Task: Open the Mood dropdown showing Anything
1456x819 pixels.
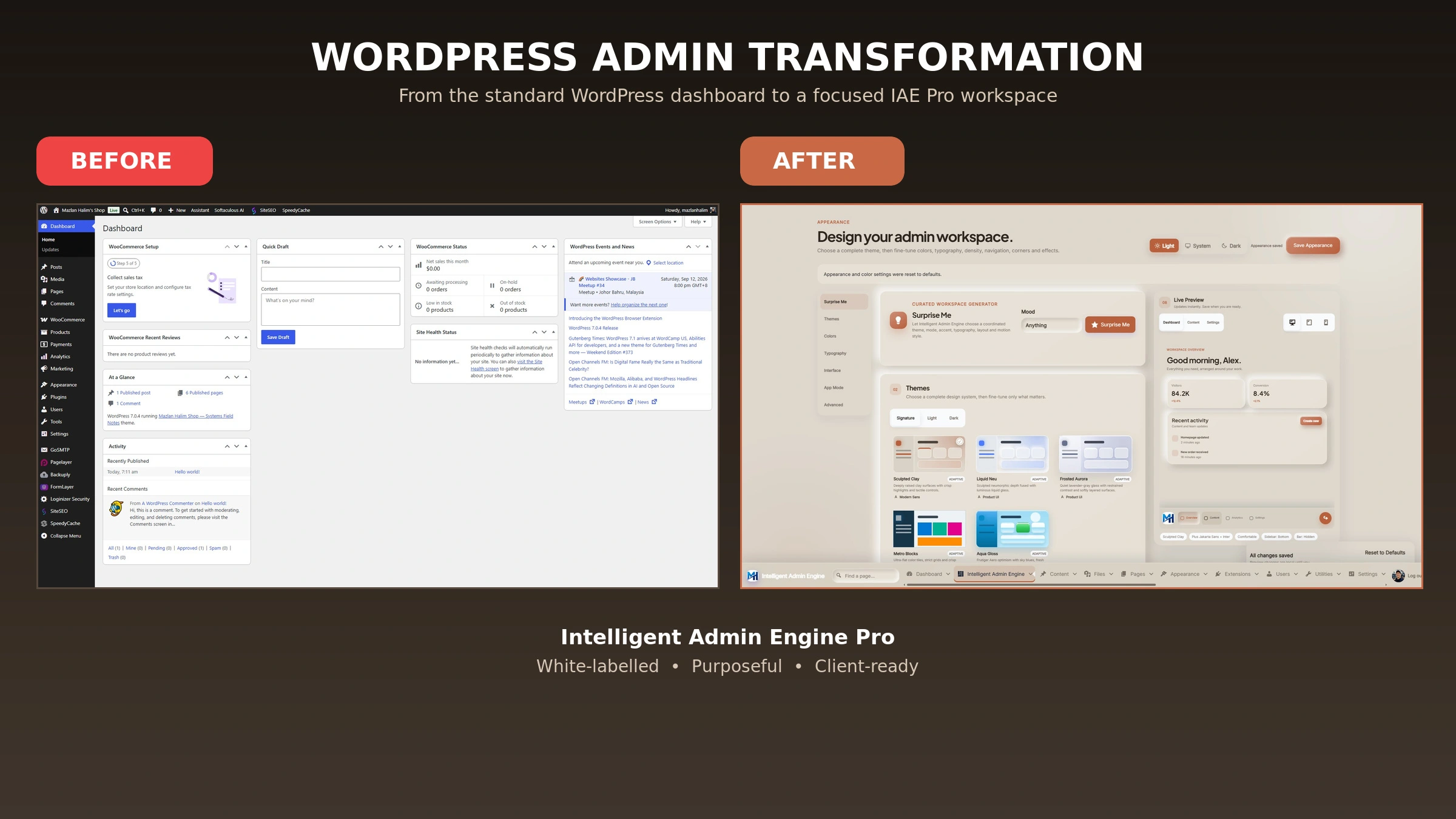Action: 1051,325
